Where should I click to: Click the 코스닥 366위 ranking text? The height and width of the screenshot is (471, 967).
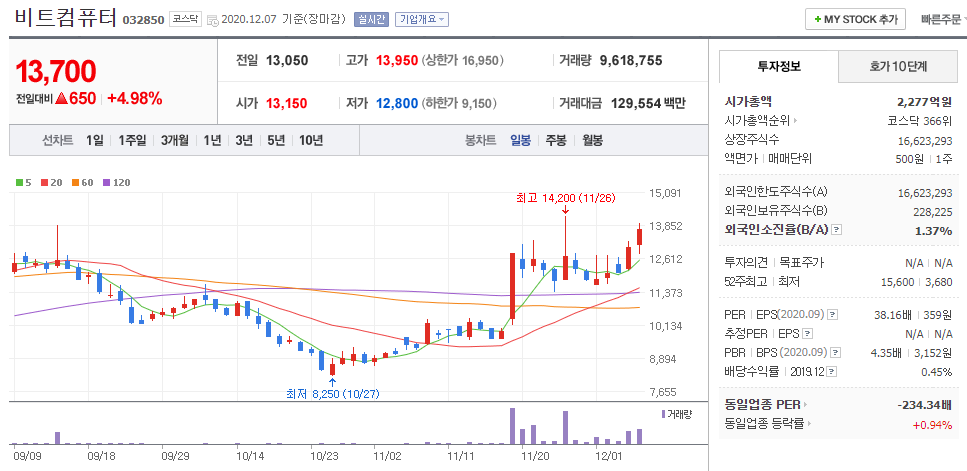click(920, 121)
